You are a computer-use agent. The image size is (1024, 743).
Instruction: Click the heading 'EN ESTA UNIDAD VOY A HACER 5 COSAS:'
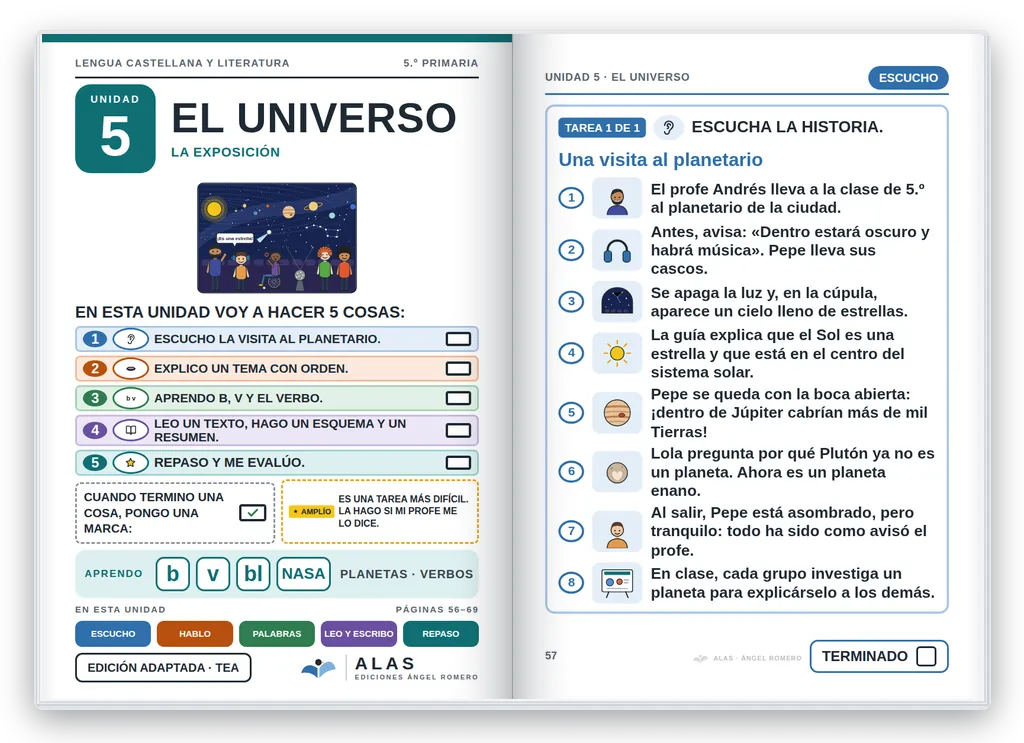[x=240, y=312]
